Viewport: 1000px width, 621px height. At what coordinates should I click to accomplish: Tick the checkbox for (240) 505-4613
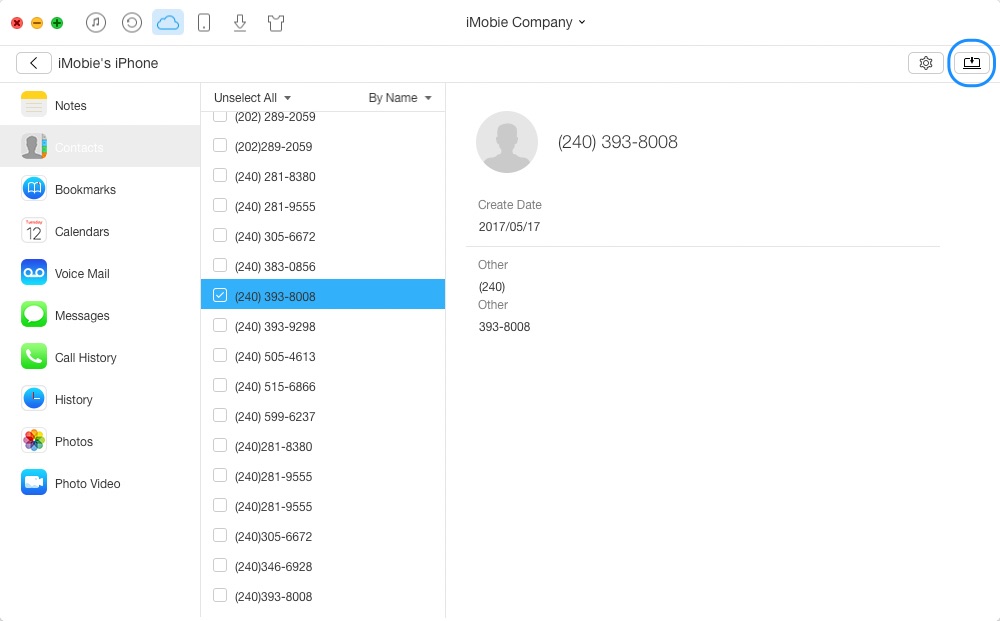click(220, 356)
